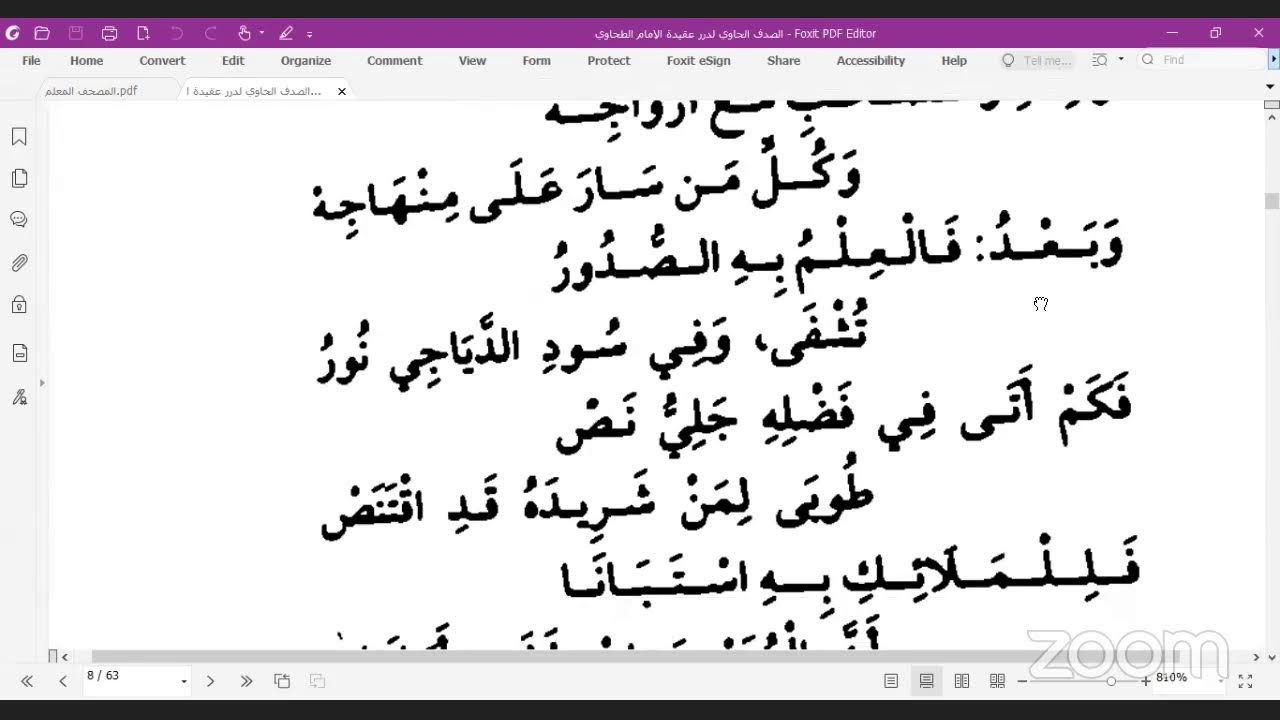Open the Share ribbon tab
Screen dimensions: 1280x720
tap(784, 60)
